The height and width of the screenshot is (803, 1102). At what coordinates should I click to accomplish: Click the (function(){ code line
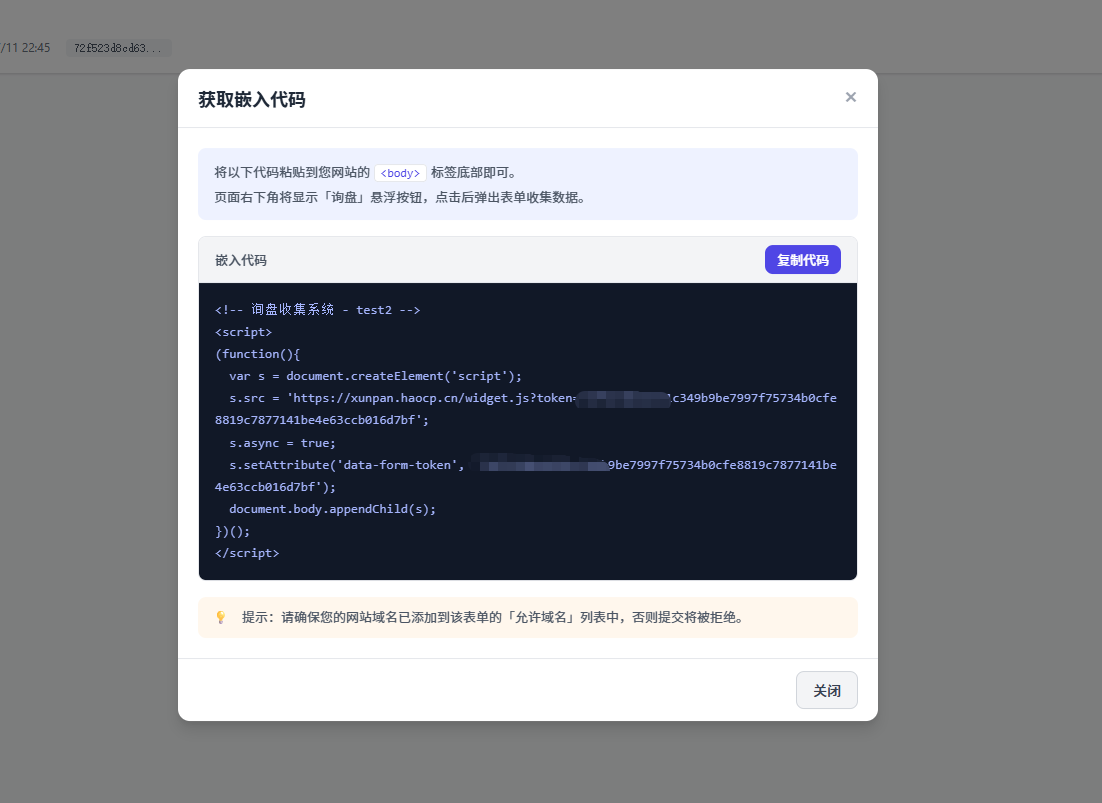tap(257, 354)
